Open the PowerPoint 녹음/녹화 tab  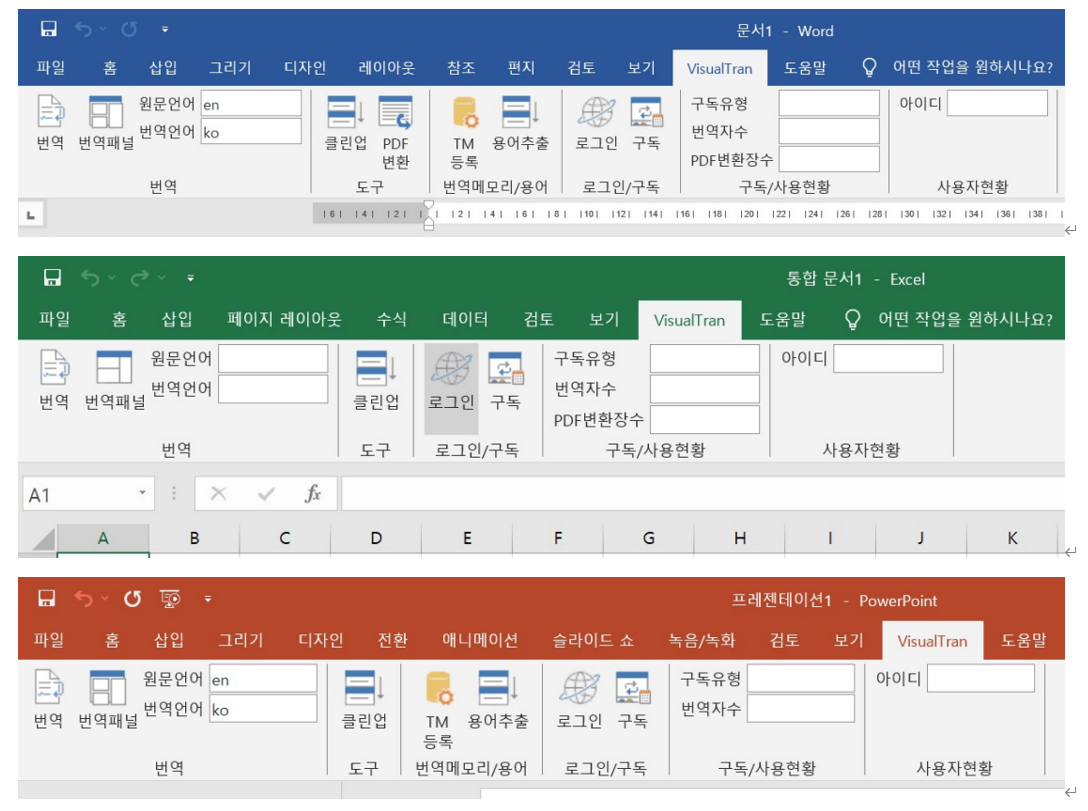[x=702, y=640]
